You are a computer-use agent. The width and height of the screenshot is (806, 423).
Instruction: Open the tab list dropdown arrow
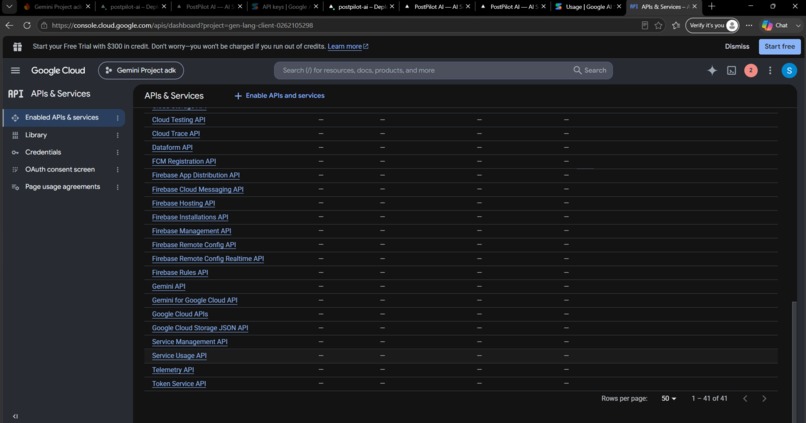click(x=9, y=7)
